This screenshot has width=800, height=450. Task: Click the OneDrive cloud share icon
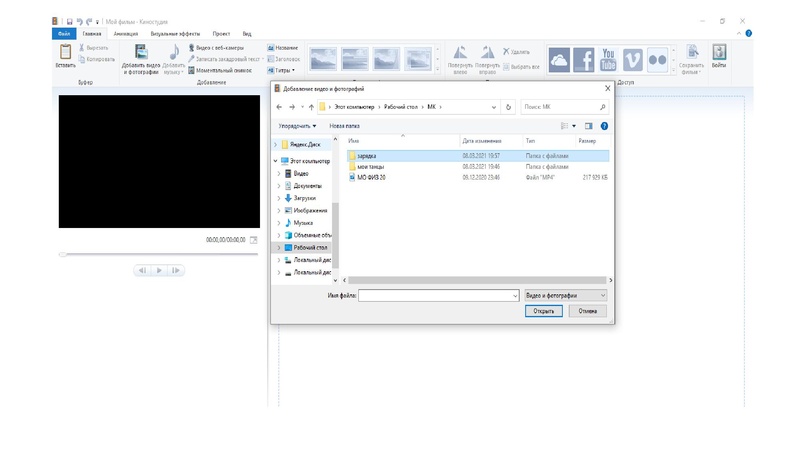click(559, 60)
